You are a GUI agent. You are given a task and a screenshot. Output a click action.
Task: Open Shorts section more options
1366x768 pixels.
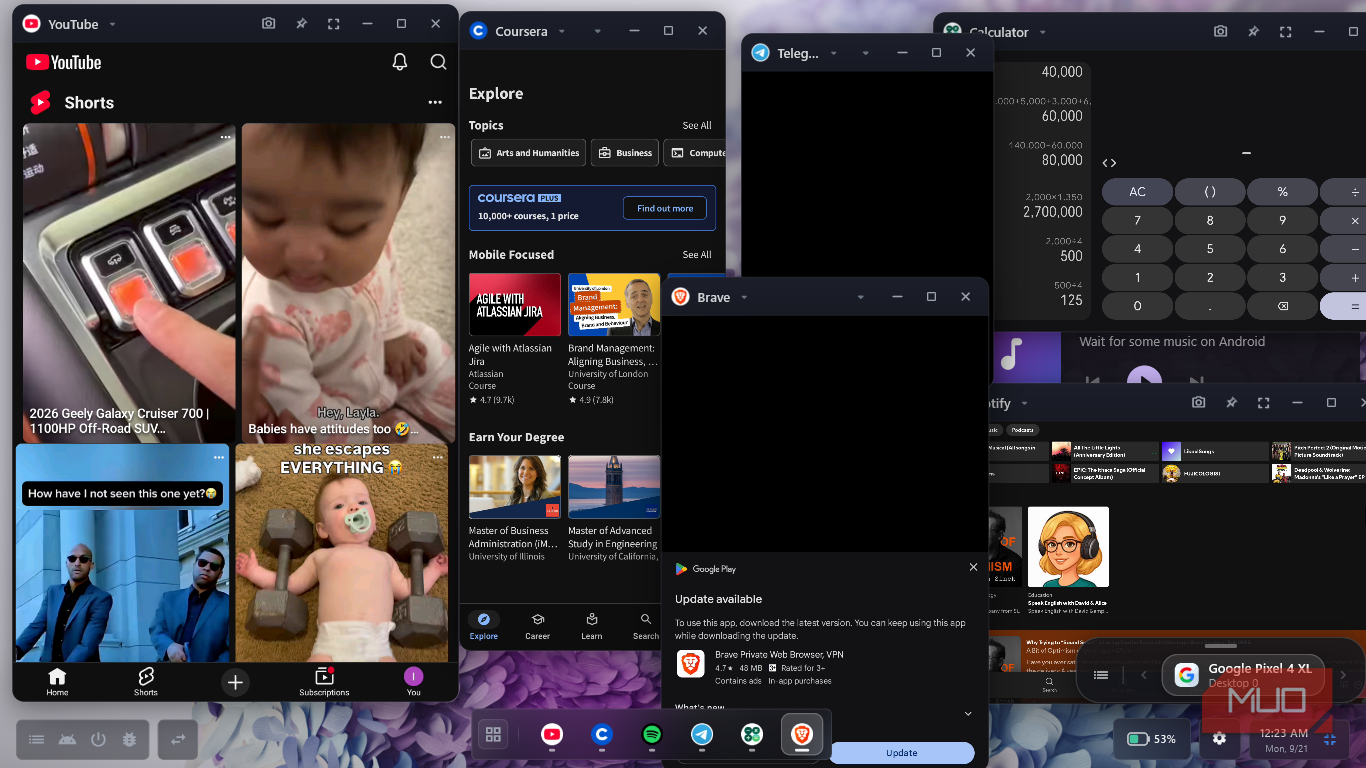point(435,103)
